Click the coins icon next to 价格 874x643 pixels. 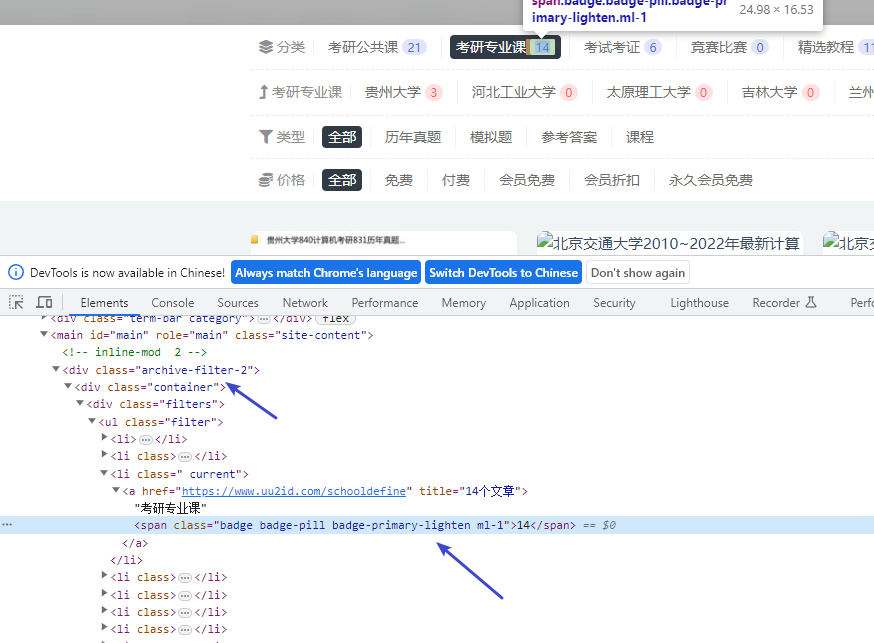(265, 180)
